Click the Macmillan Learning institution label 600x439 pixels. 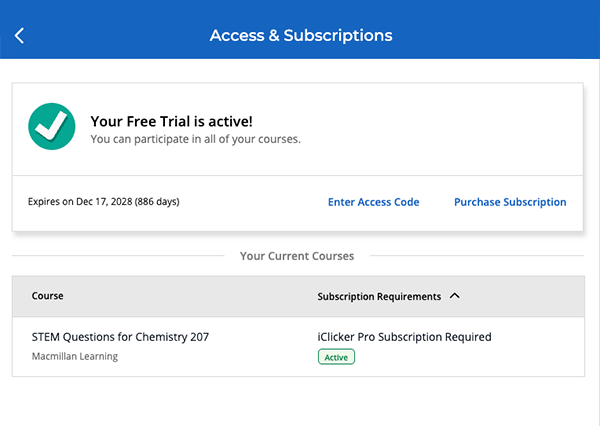click(75, 356)
